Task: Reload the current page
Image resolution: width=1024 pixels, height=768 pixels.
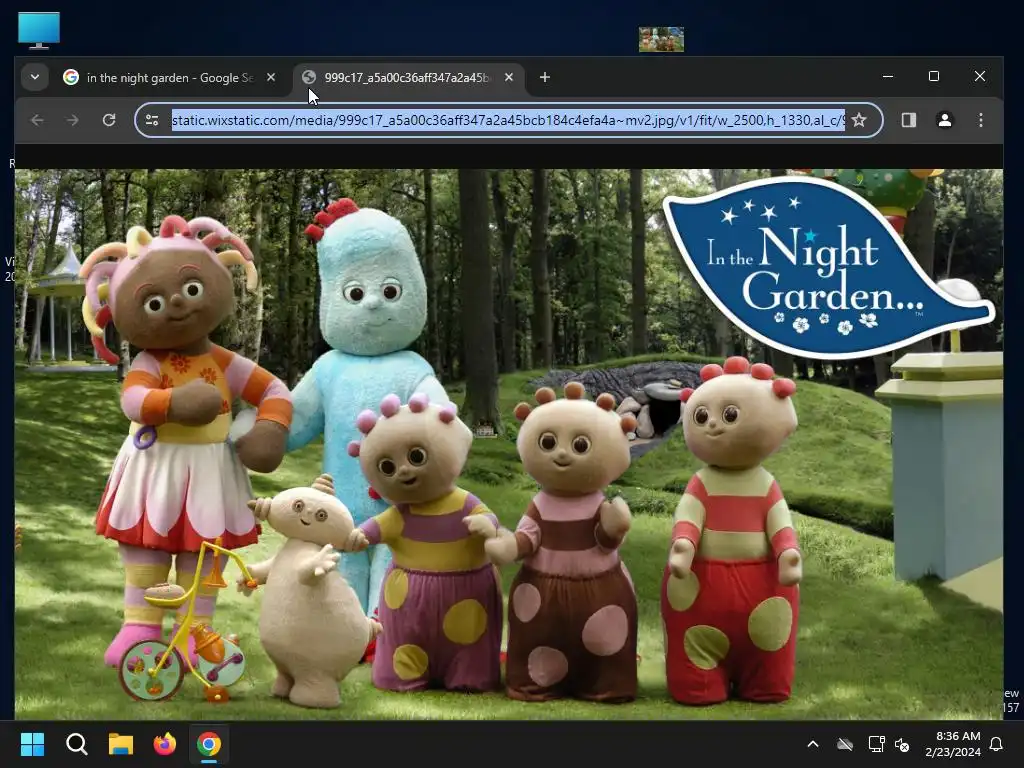Action: (109, 120)
